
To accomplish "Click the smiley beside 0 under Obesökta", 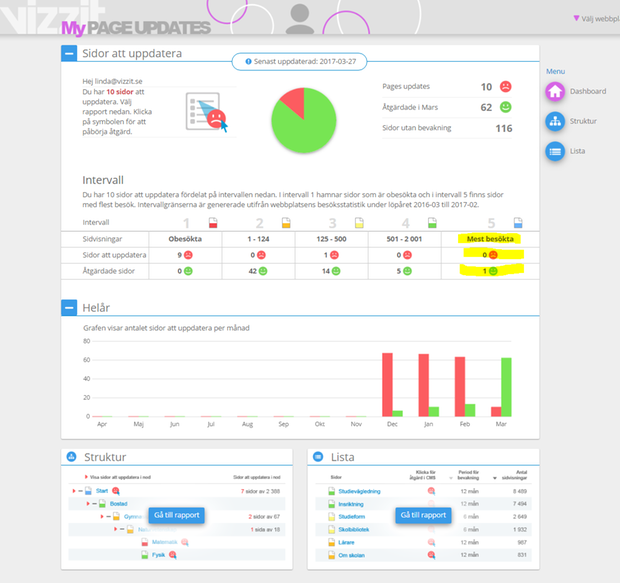I will (x=188, y=271).
